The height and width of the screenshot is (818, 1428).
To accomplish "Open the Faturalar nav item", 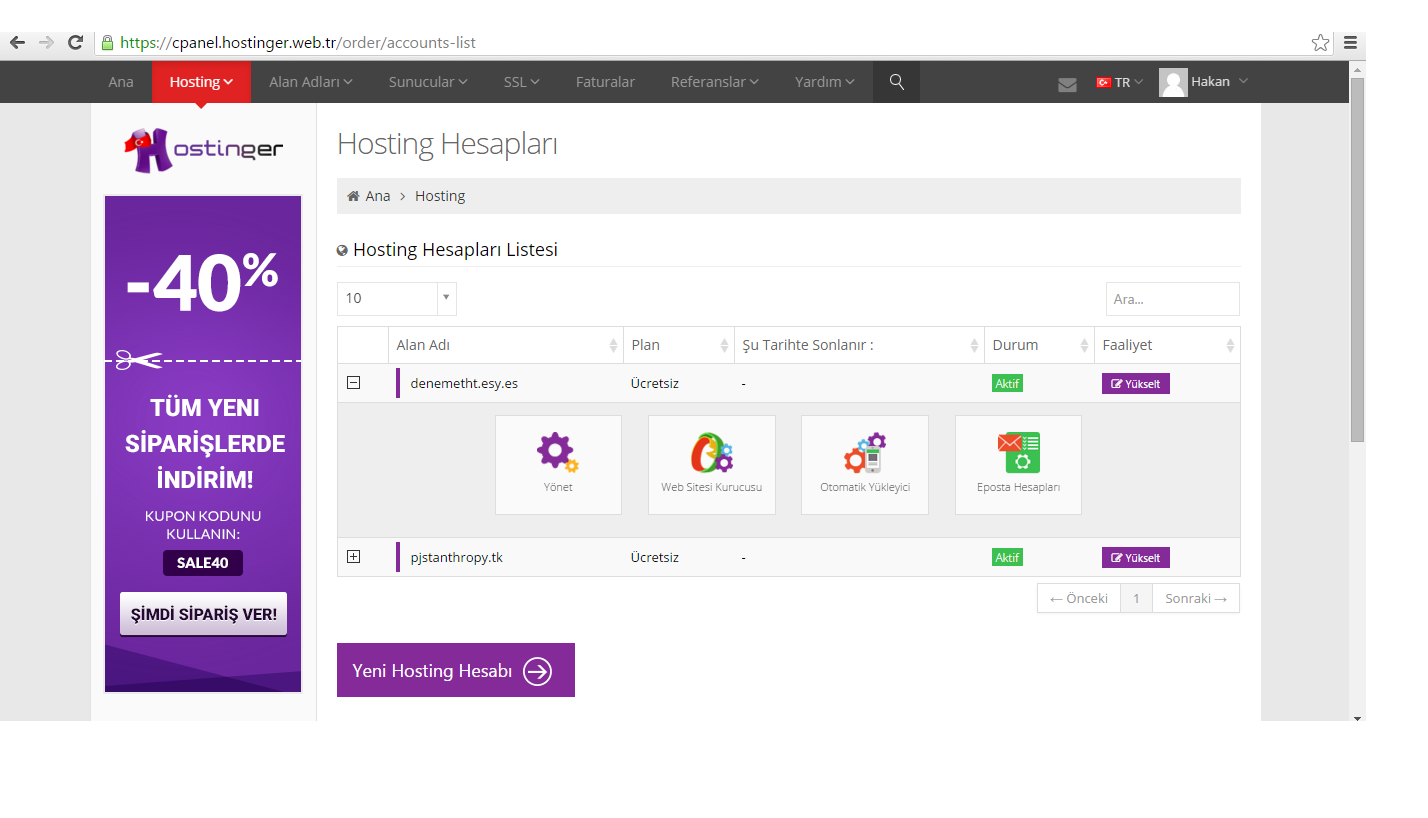I will 605,82.
